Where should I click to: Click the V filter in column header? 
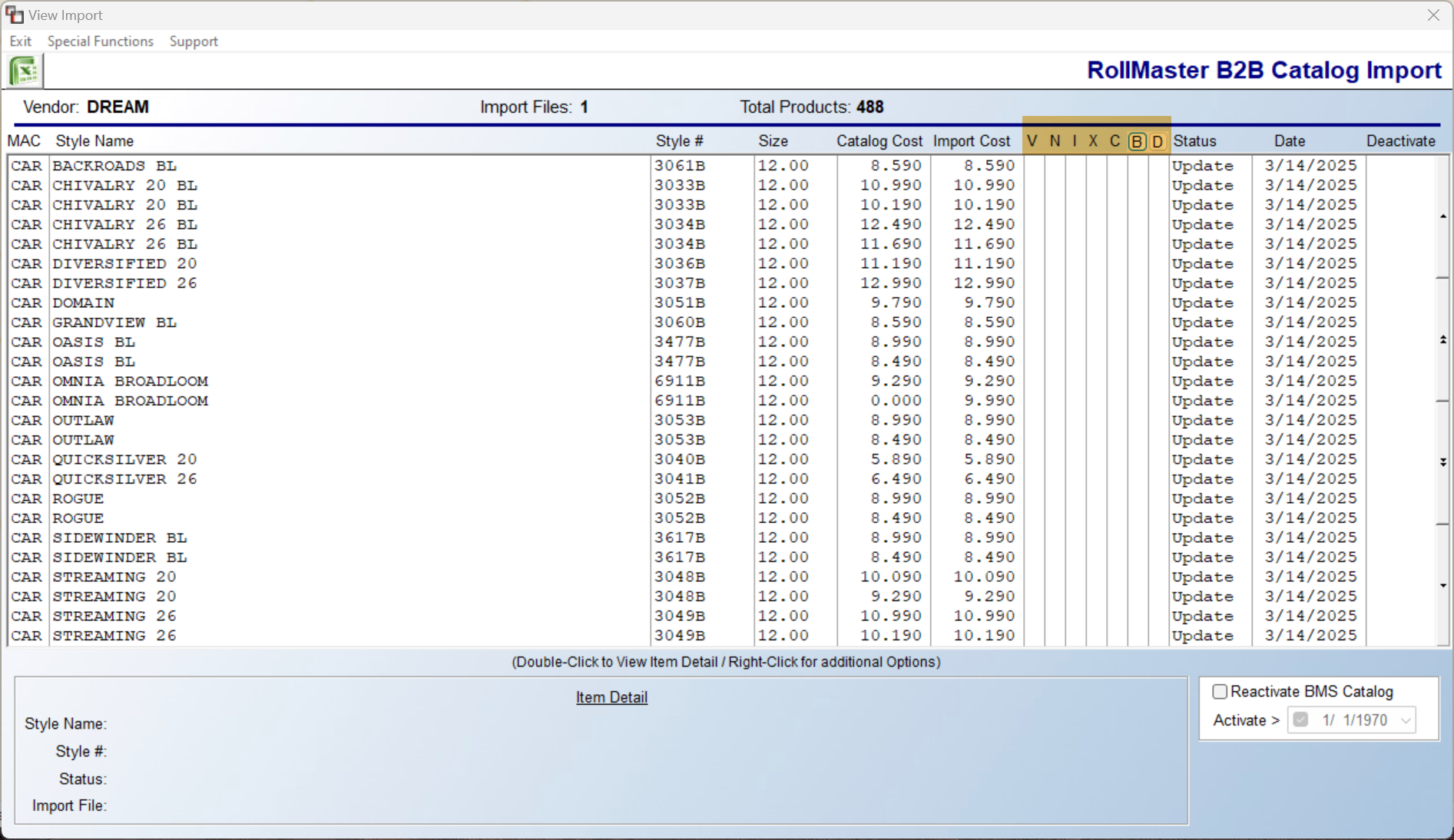1032,141
